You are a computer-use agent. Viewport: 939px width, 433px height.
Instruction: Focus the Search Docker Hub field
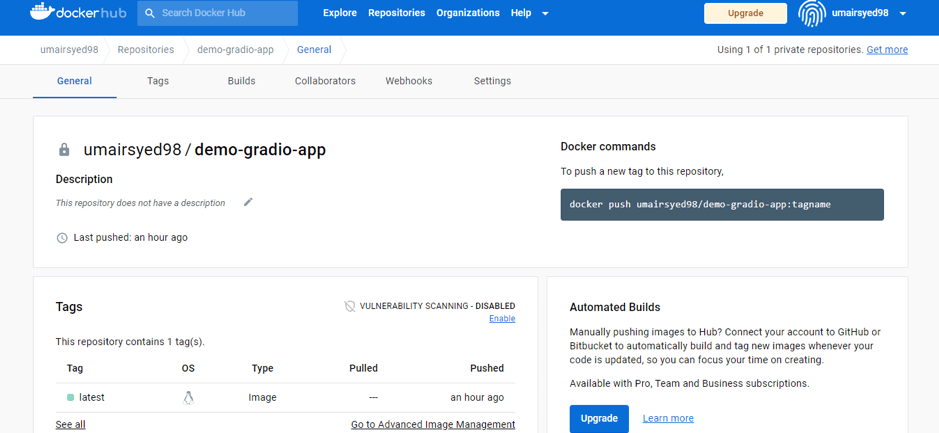(217, 13)
